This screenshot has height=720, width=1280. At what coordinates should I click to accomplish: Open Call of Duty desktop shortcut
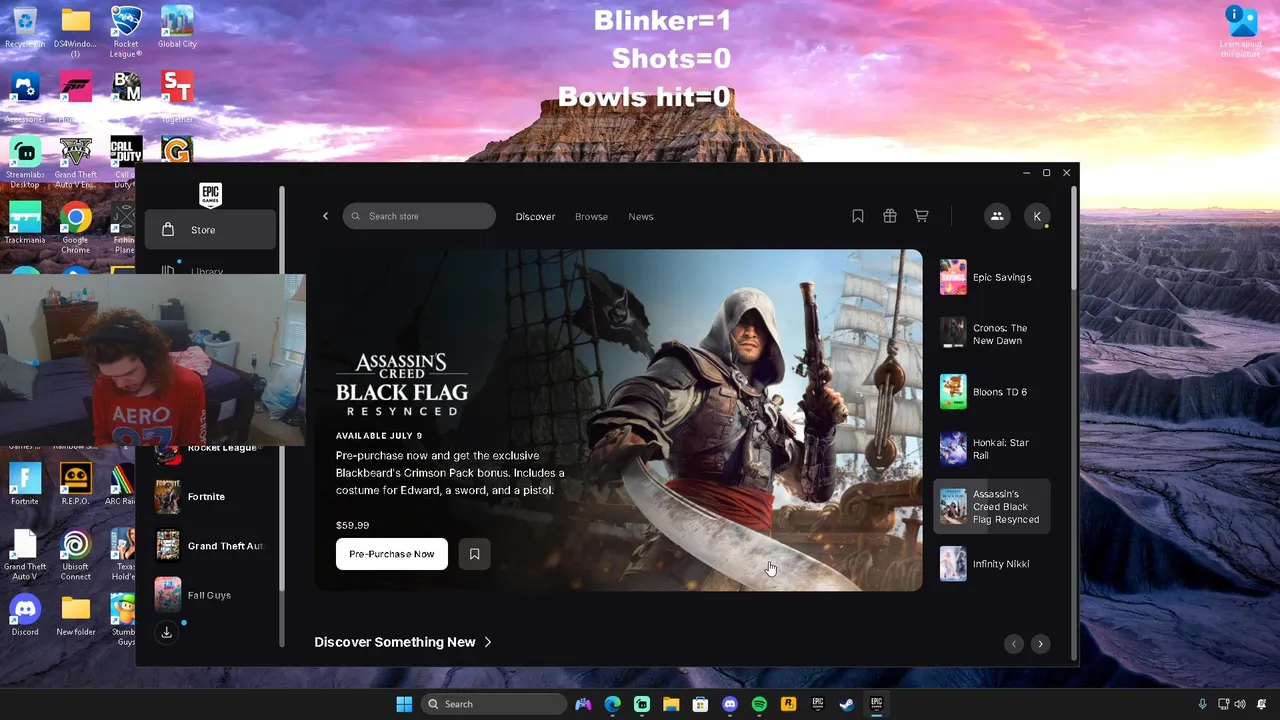click(x=126, y=162)
